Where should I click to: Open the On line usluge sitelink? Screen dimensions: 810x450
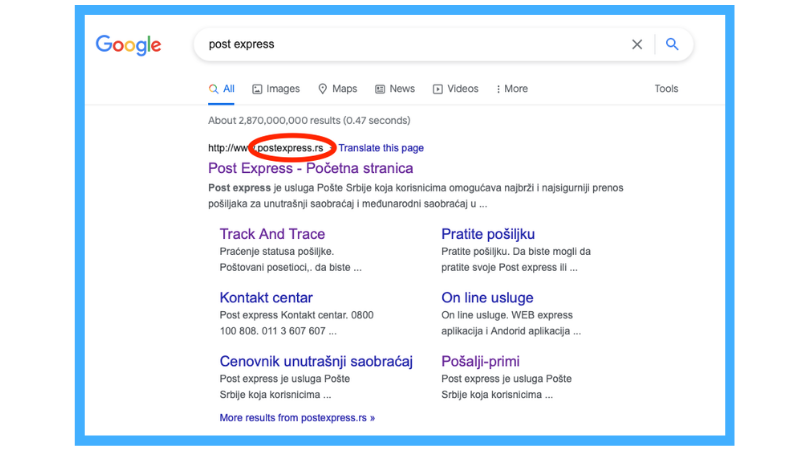[487, 298]
